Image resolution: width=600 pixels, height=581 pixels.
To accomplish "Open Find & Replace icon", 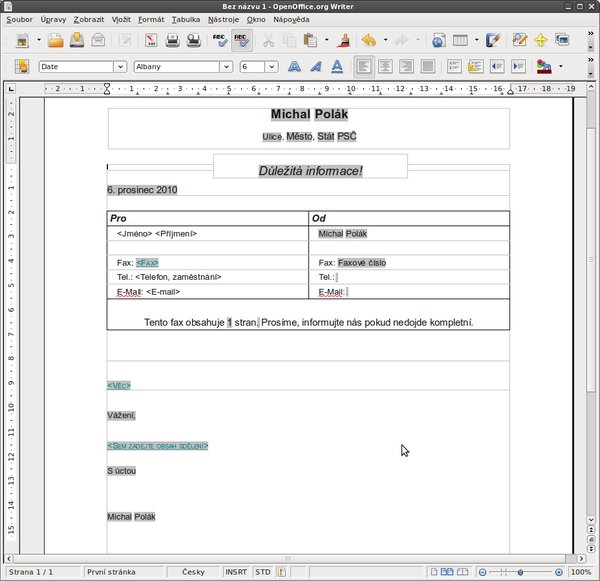I will [x=520, y=40].
